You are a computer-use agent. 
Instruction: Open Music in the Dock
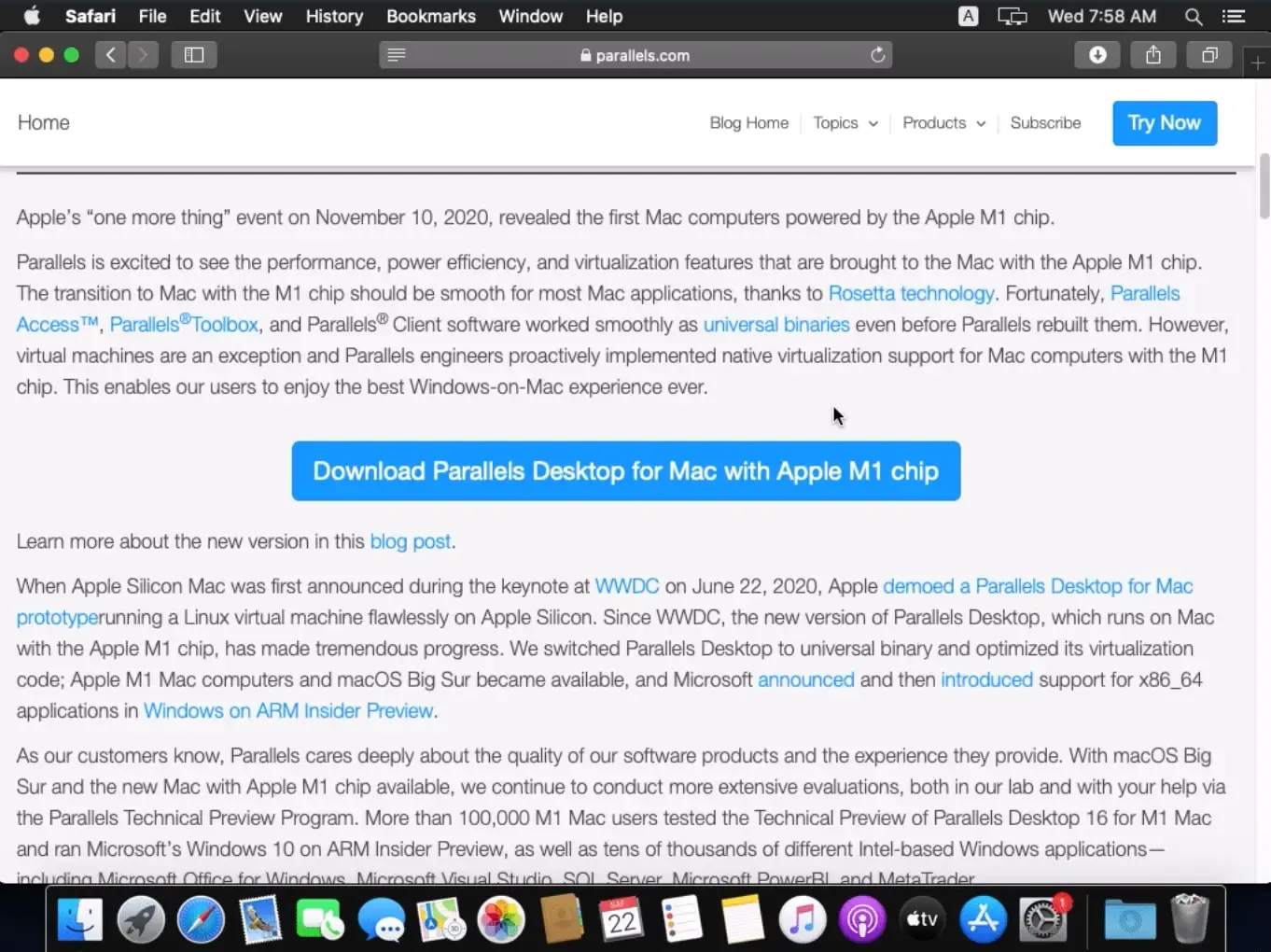click(803, 919)
